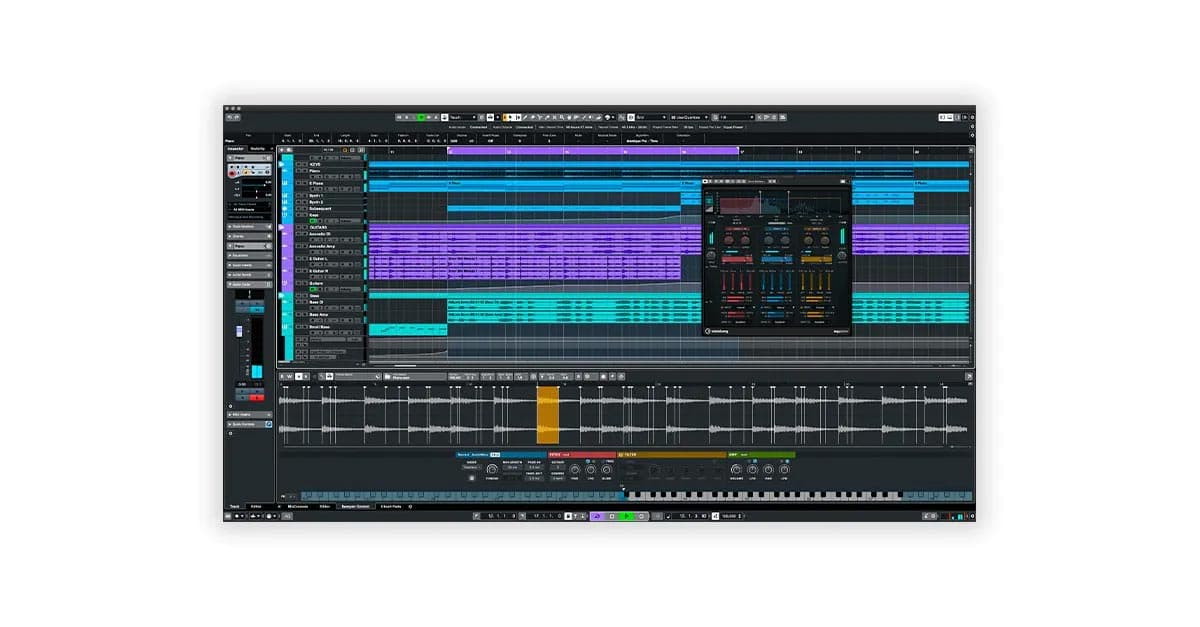Image resolution: width=1200 pixels, height=627 pixels.
Task: Enable record on Piano in the inspector
Action: (232, 174)
